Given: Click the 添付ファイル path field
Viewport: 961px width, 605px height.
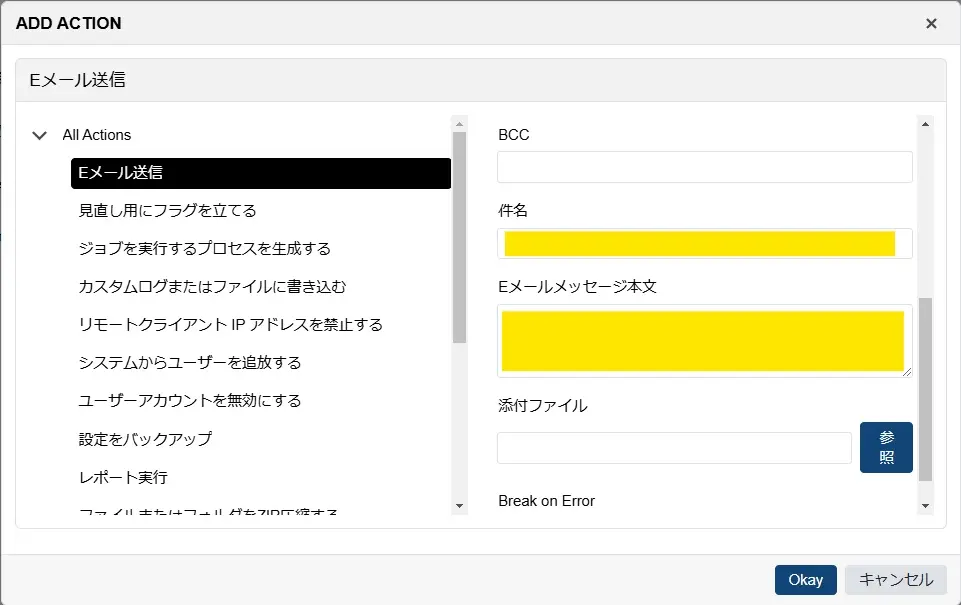Looking at the screenshot, I should click(674, 447).
